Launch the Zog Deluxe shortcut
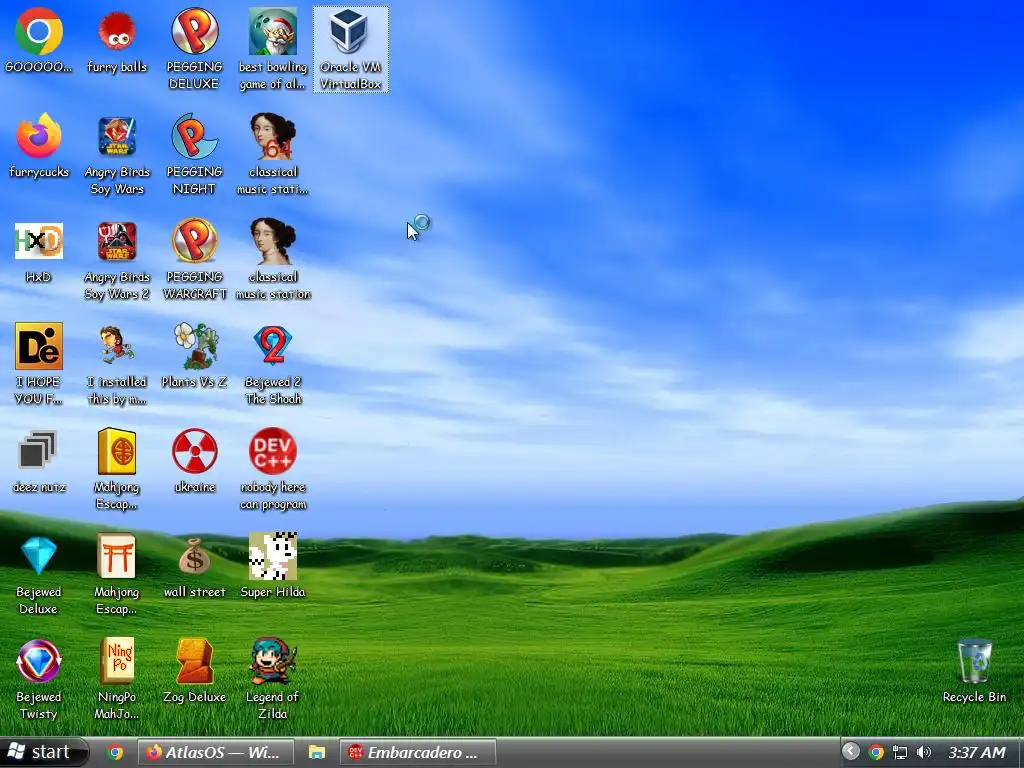The height and width of the screenshot is (768, 1024). point(195,661)
